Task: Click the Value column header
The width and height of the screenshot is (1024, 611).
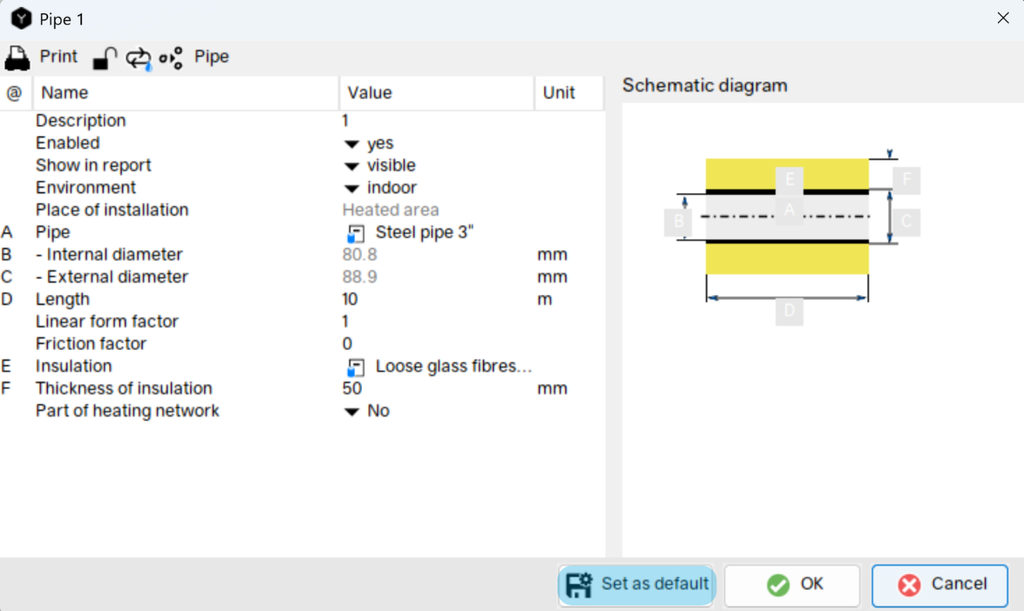Action: coord(437,93)
